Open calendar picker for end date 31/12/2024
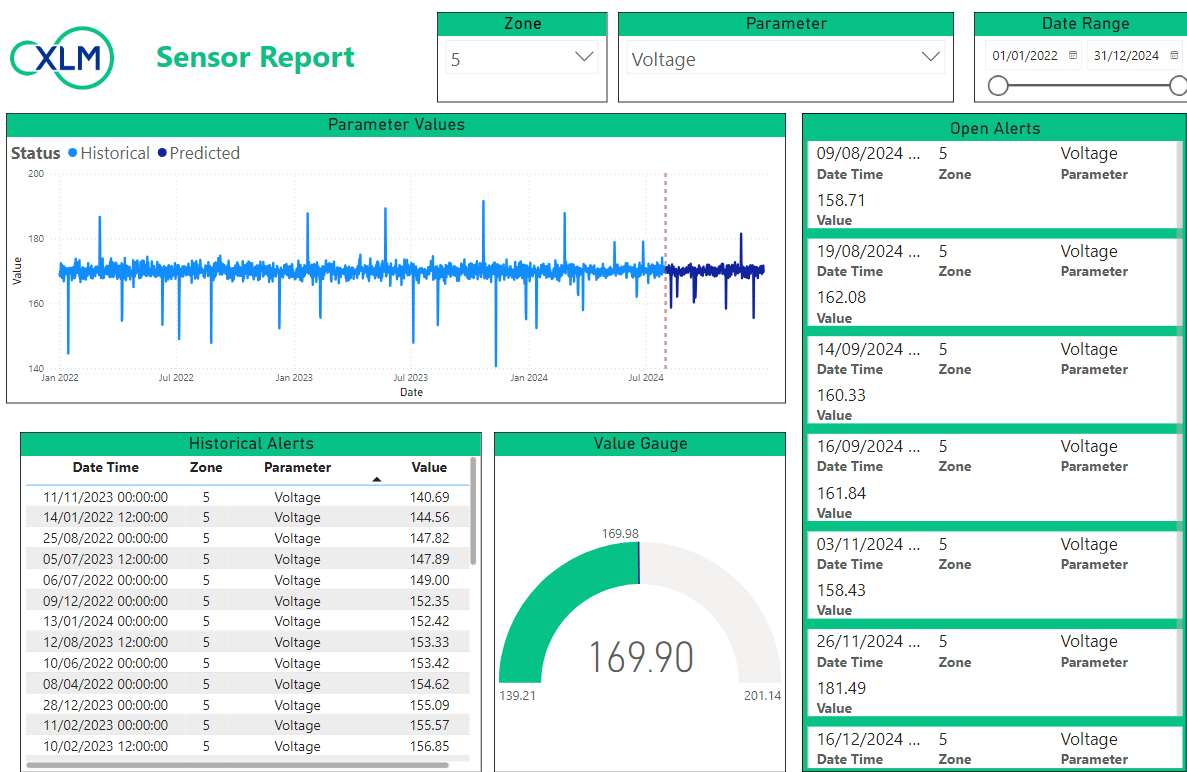The height and width of the screenshot is (772, 1187). (1174, 55)
